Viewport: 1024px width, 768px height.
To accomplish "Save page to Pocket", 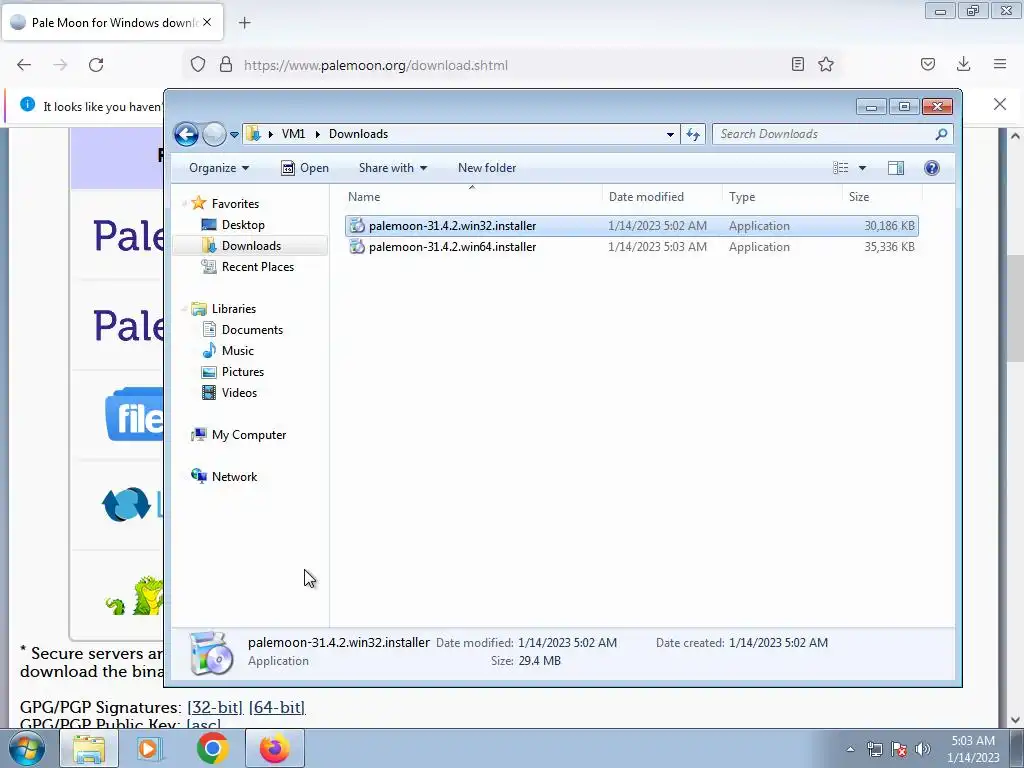I will pos(928,64).
